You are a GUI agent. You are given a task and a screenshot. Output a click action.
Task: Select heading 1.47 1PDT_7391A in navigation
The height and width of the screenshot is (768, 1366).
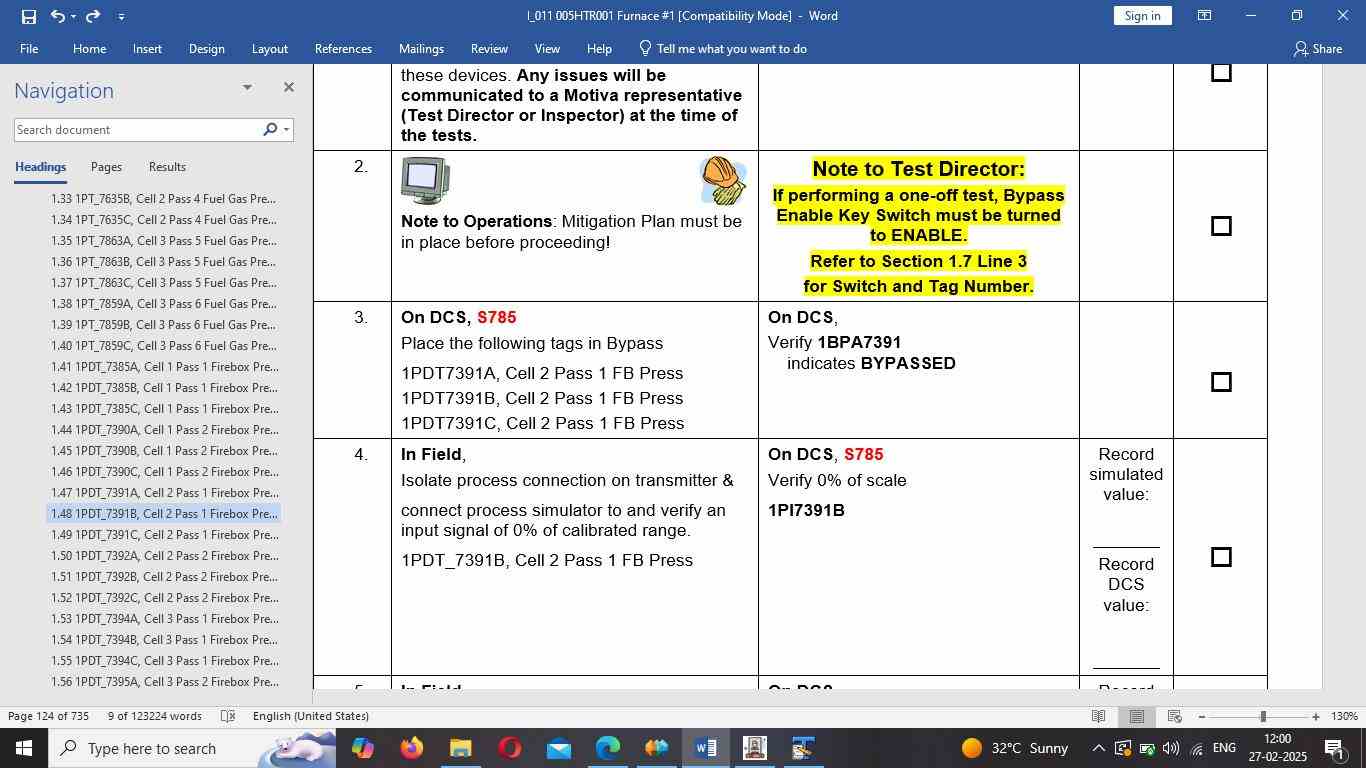pyautogui.click(x=163, y=493)
